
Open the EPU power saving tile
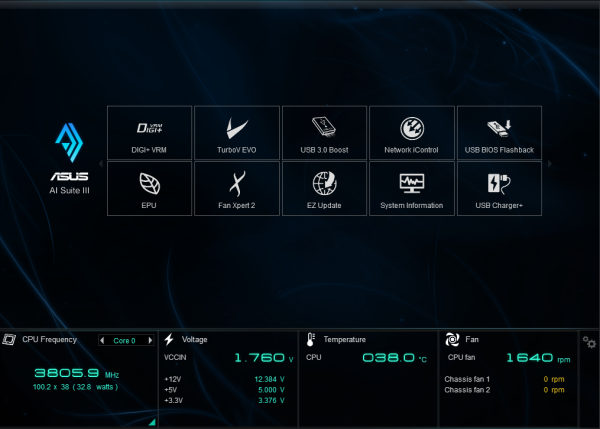point(149,189)
